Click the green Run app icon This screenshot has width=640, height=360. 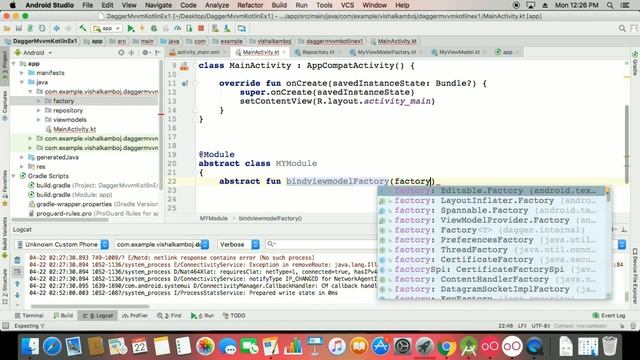[x=131, y=29]
